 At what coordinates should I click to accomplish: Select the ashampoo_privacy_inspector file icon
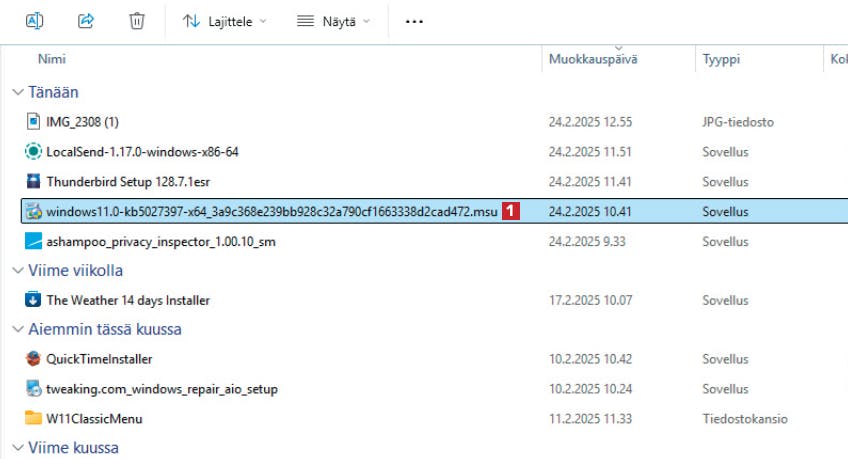33,241
